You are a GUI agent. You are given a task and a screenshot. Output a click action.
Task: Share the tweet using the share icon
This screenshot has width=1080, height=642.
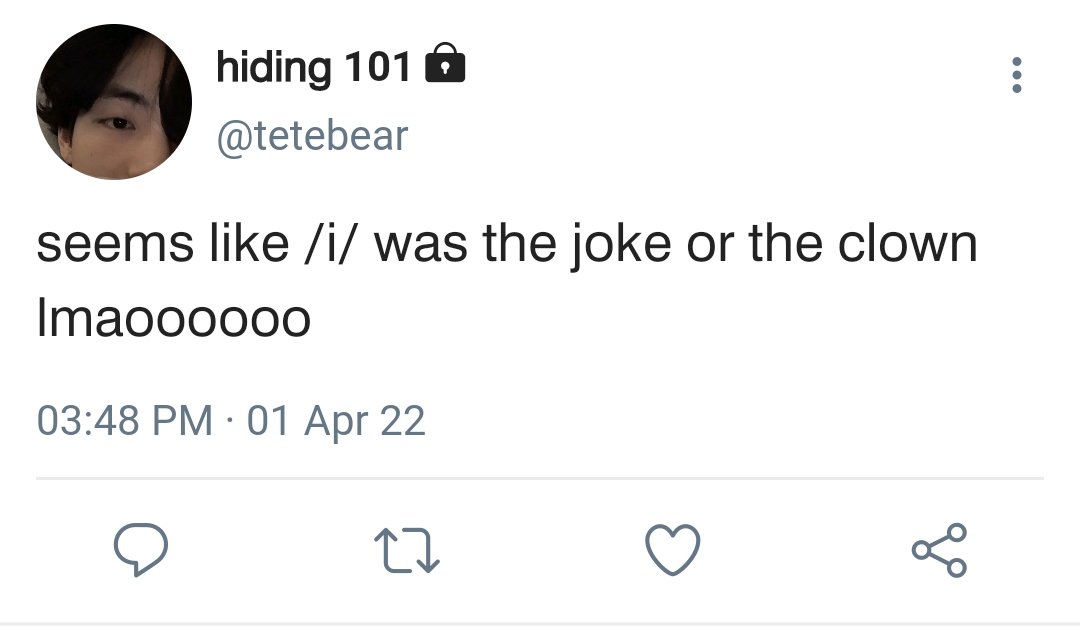pos(939,550)
